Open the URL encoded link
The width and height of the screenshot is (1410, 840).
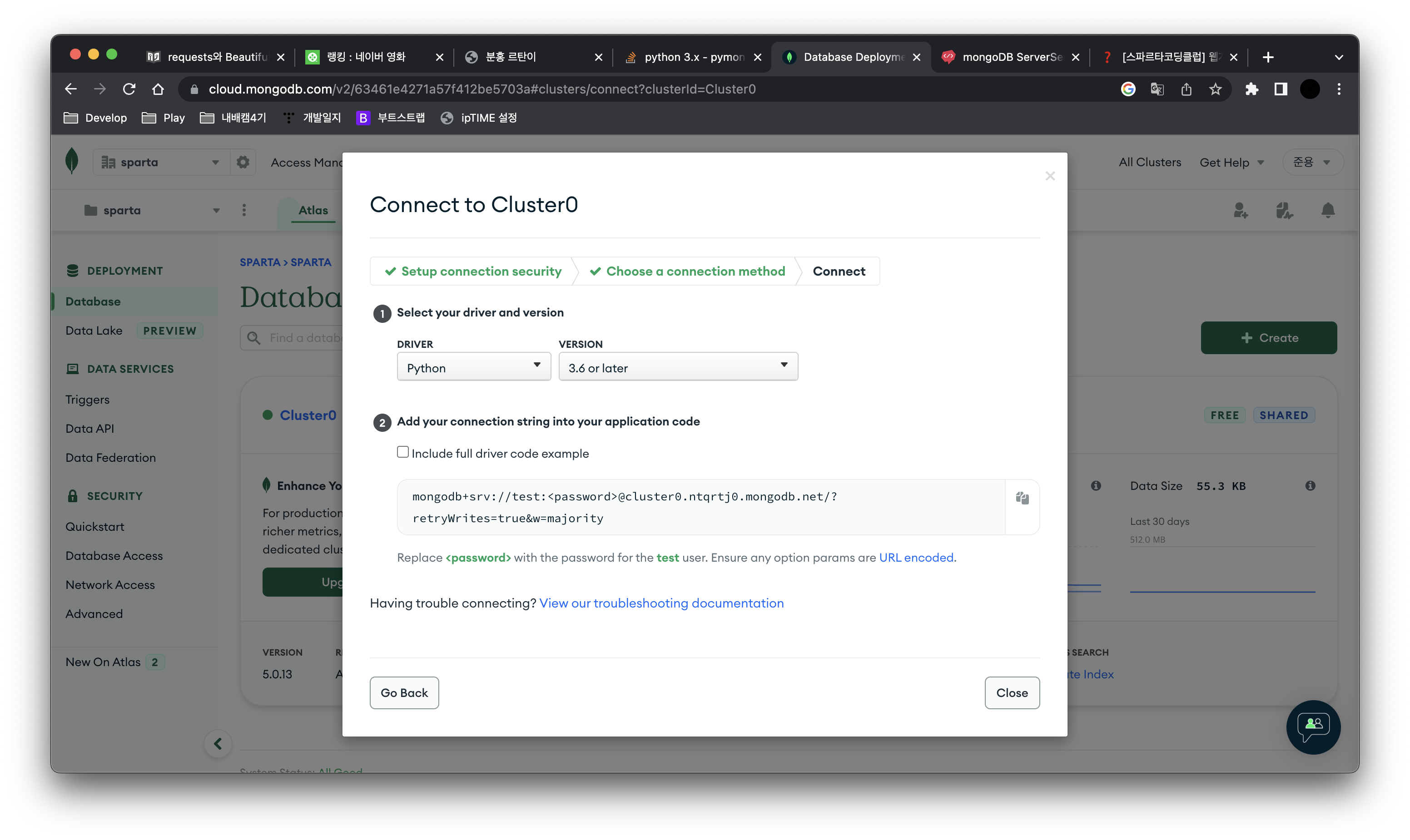point(916,558)
